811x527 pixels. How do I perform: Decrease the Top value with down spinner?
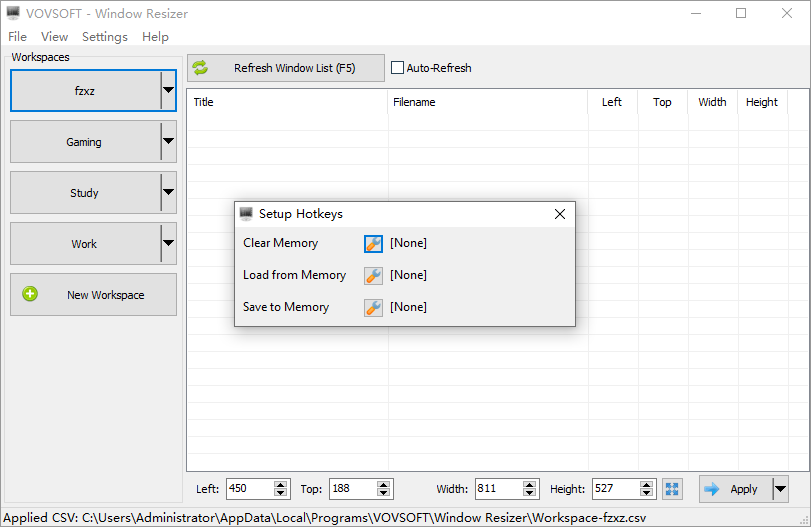(x=383, y=493)
